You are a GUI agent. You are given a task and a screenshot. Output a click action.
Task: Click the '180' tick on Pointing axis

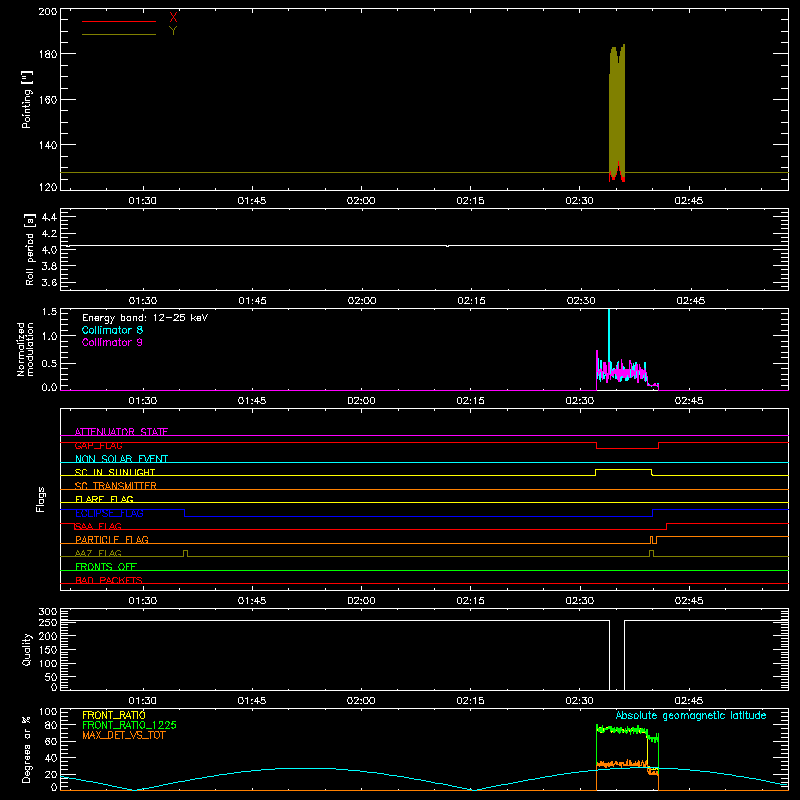point(48,54)
